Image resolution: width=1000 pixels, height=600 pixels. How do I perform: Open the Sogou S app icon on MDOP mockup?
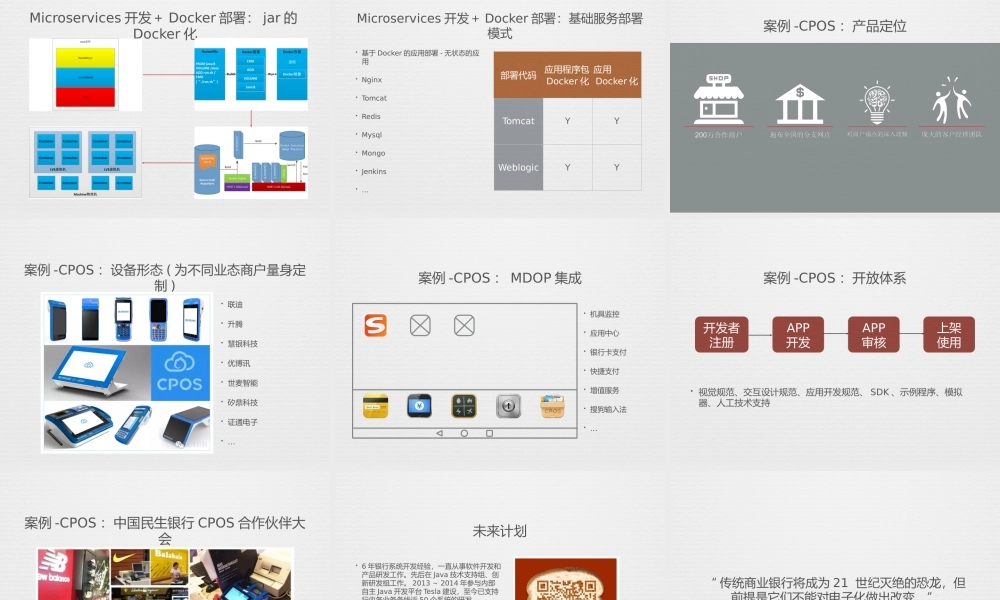(x=376, y=326)
